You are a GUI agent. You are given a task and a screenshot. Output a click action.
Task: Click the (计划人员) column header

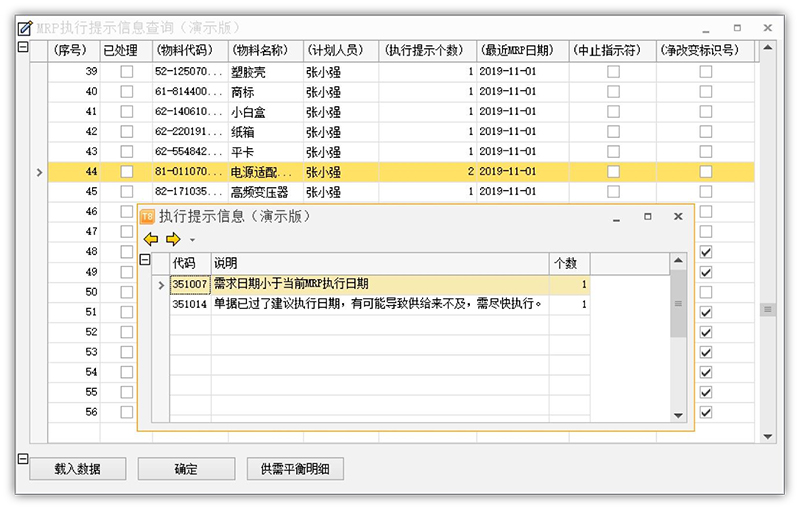(x=341, y=50)
